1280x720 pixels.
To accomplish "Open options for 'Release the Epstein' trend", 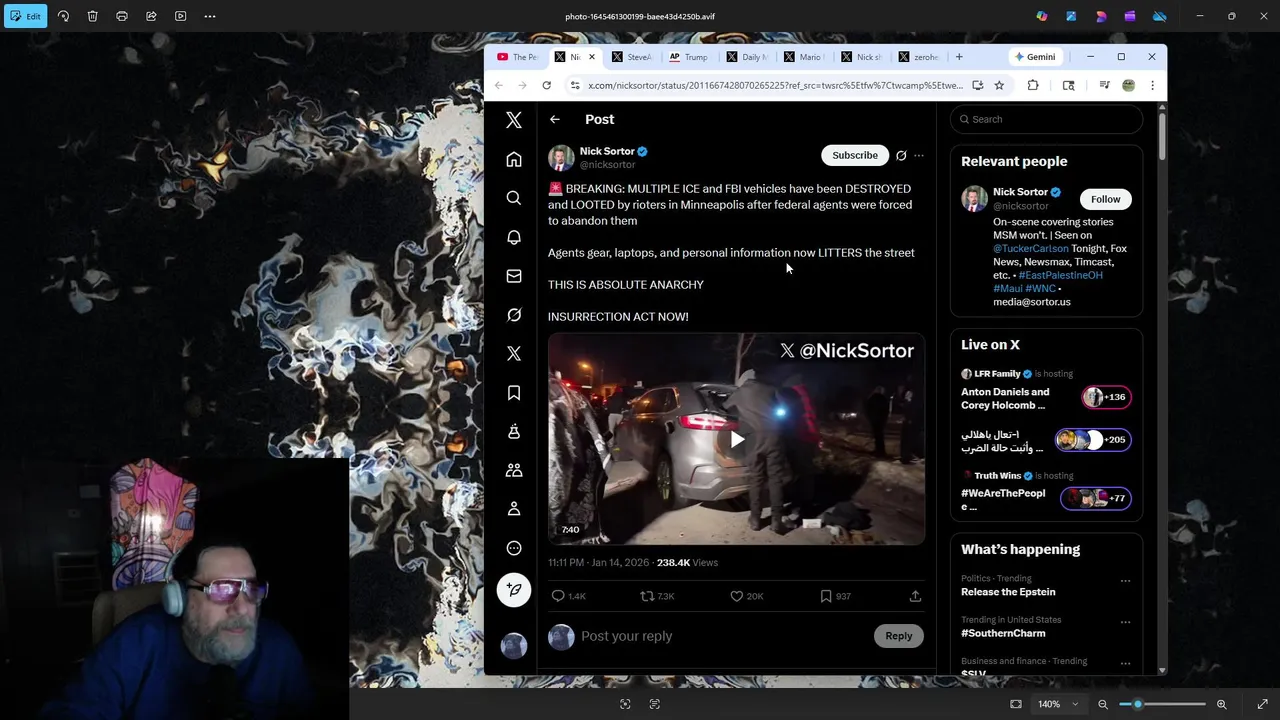I will (1125, 581).
